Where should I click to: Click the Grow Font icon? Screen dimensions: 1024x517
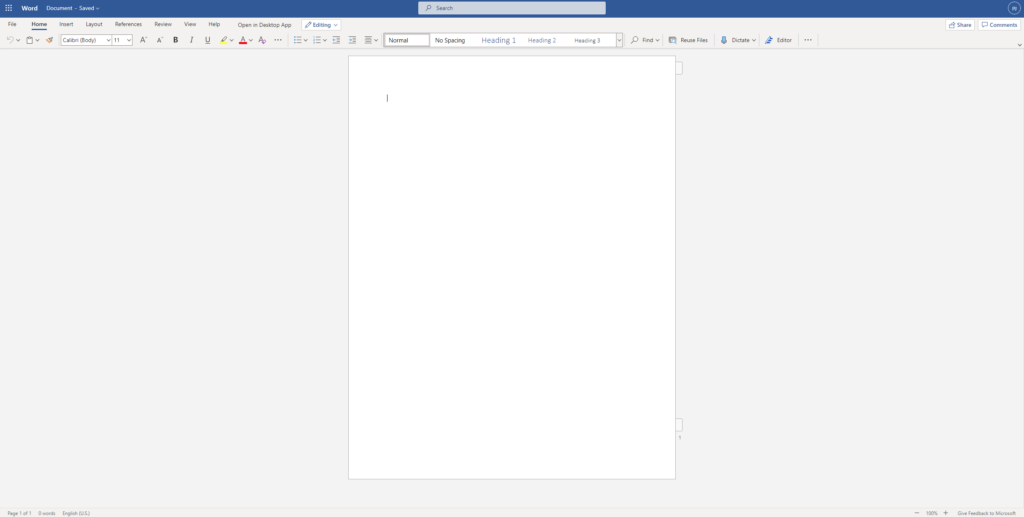(144, 40)
